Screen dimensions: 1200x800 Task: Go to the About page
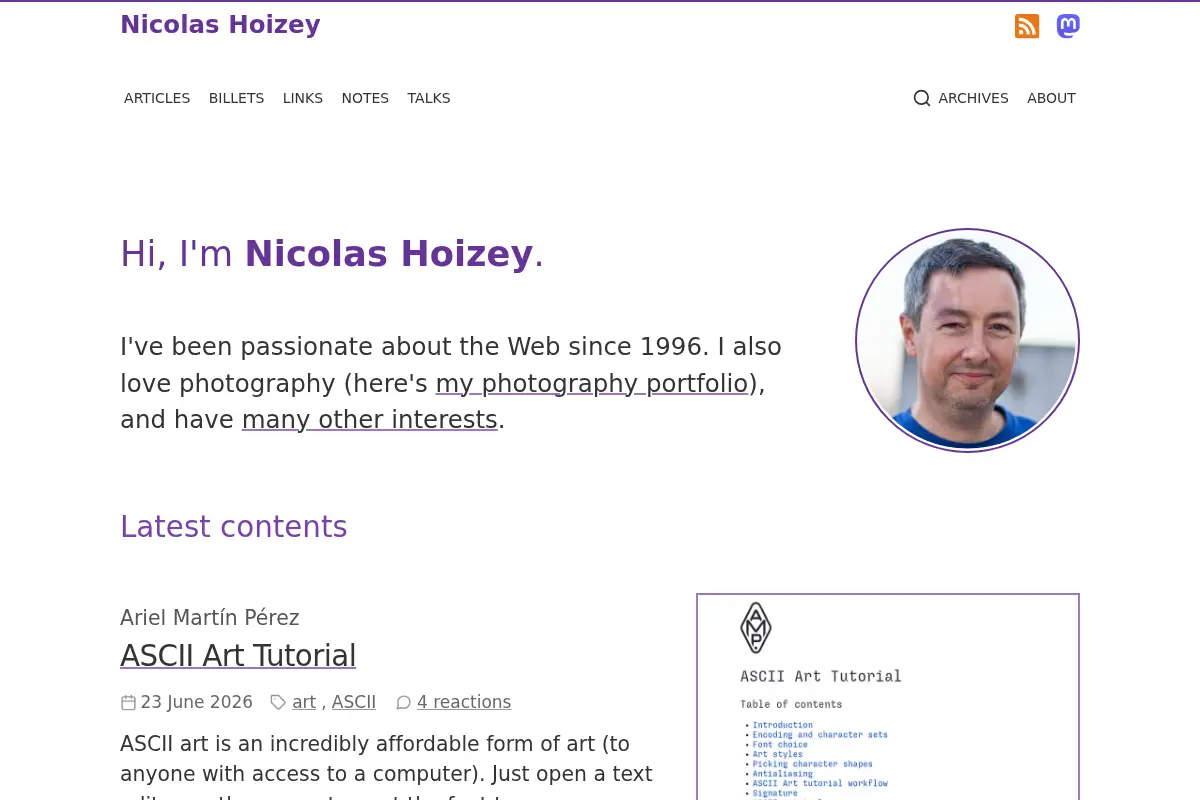point(1051,98)
